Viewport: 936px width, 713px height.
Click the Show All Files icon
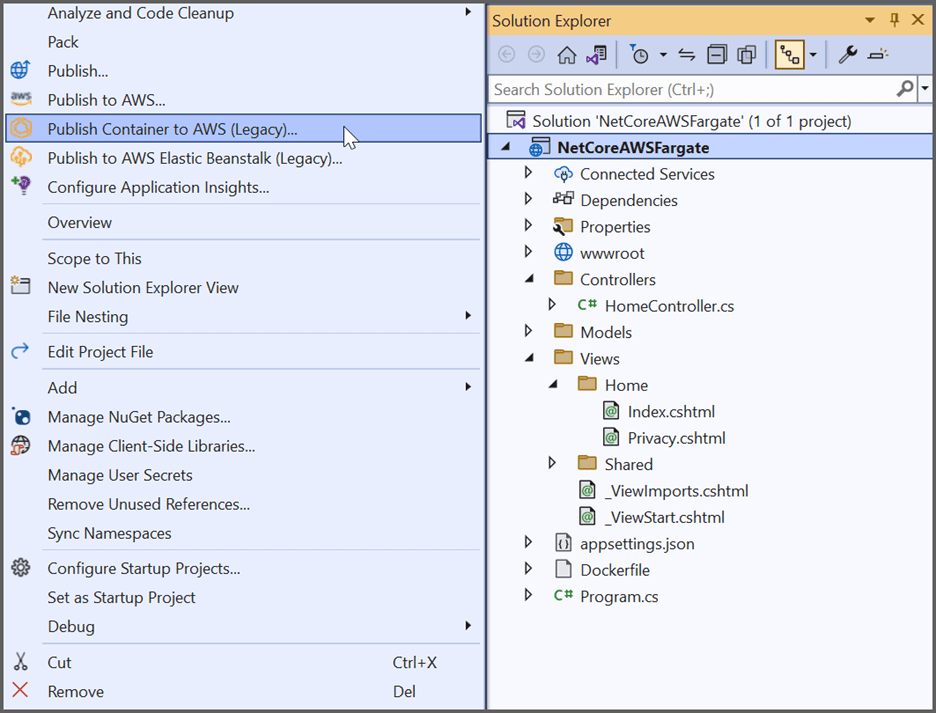[x=746, y=55]
